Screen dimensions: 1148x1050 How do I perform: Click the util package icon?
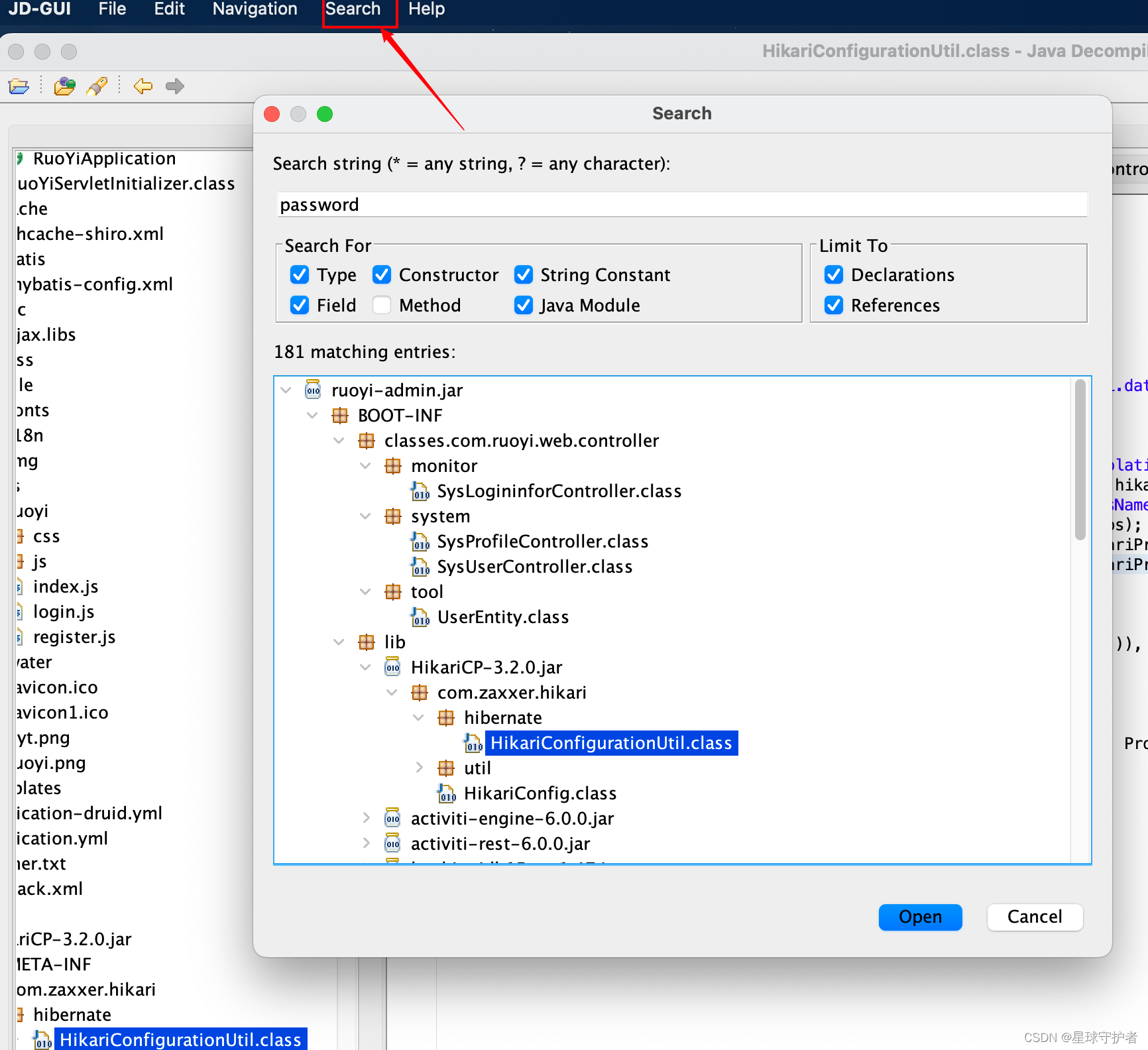(x=445, y=768)
